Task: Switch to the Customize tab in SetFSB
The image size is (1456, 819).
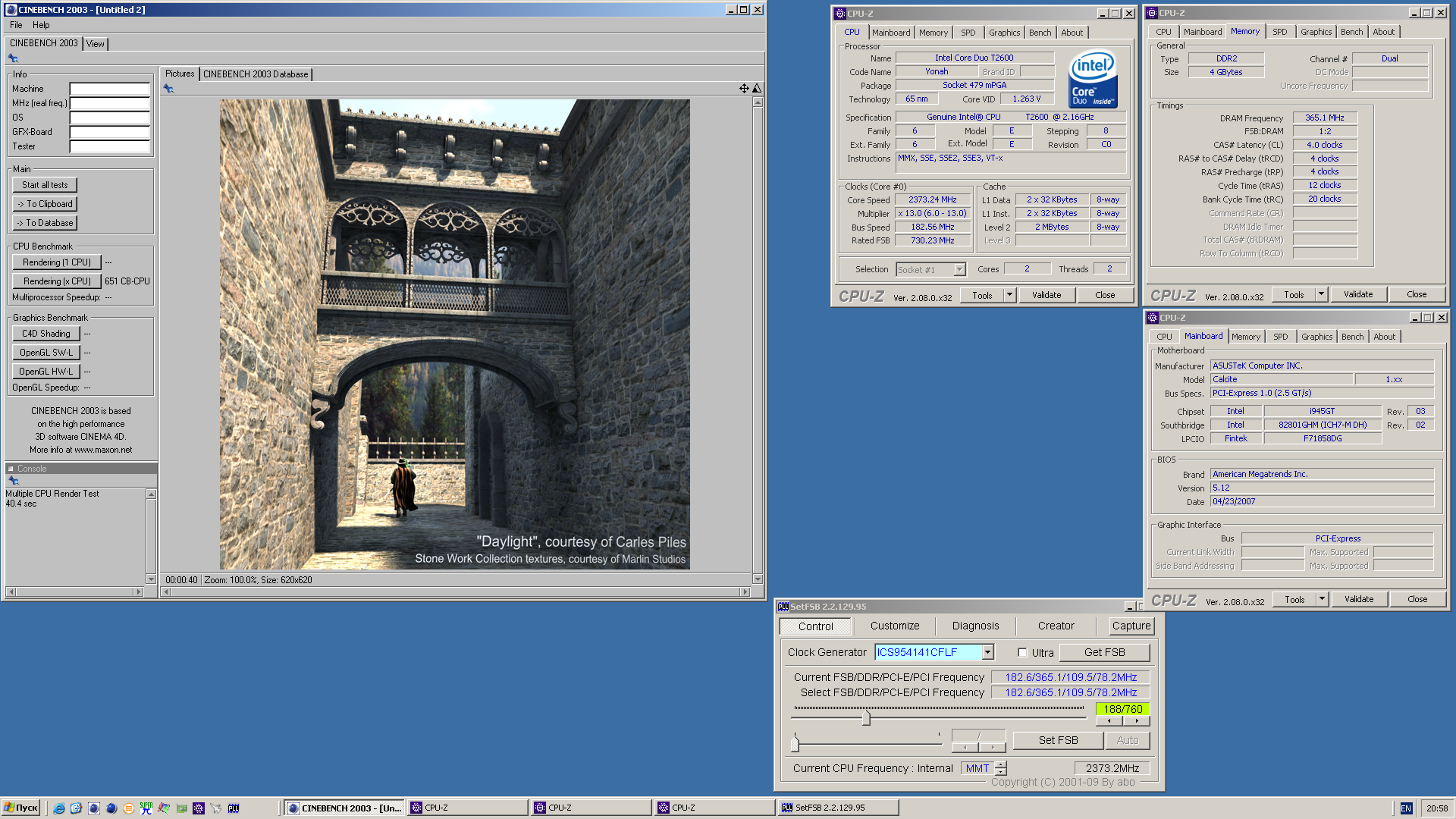Action: click(x=895, y=626)
